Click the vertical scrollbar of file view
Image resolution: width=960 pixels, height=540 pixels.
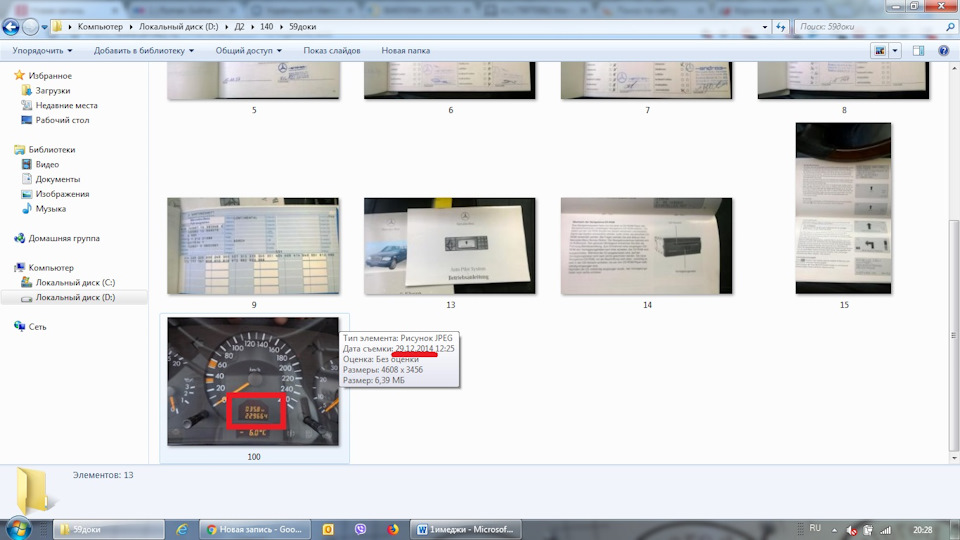[954, 336]
